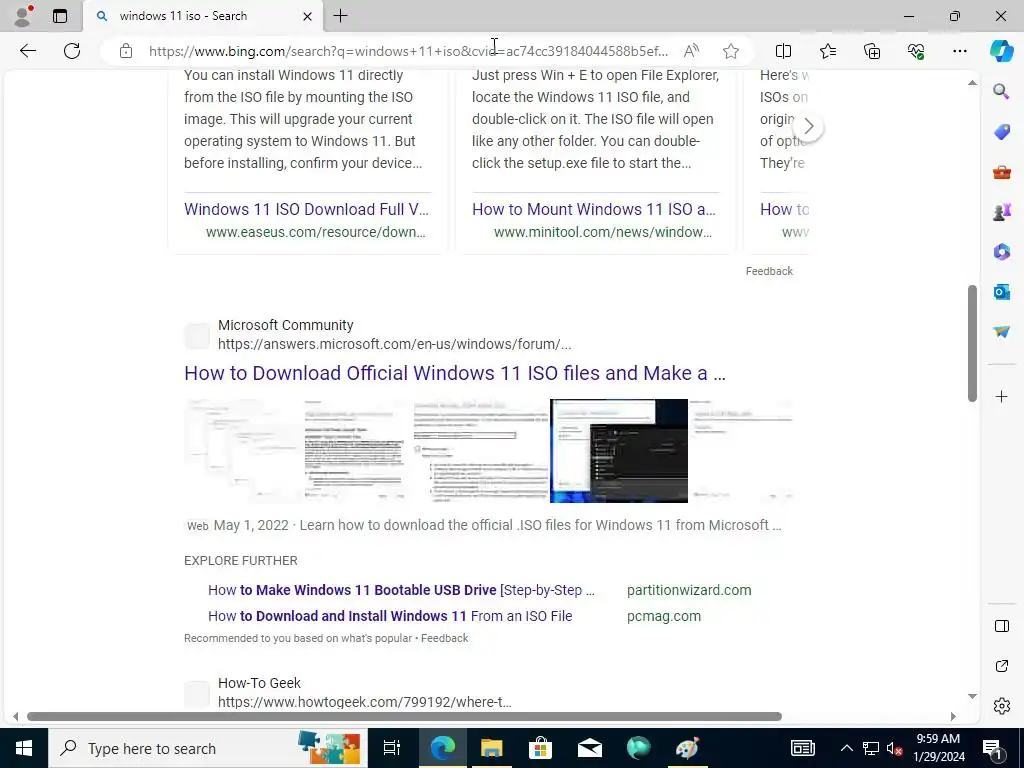Screen dimensions: 1024x768
Task: Open sidebar Games chess icon
Action: tap(1001, 212)
